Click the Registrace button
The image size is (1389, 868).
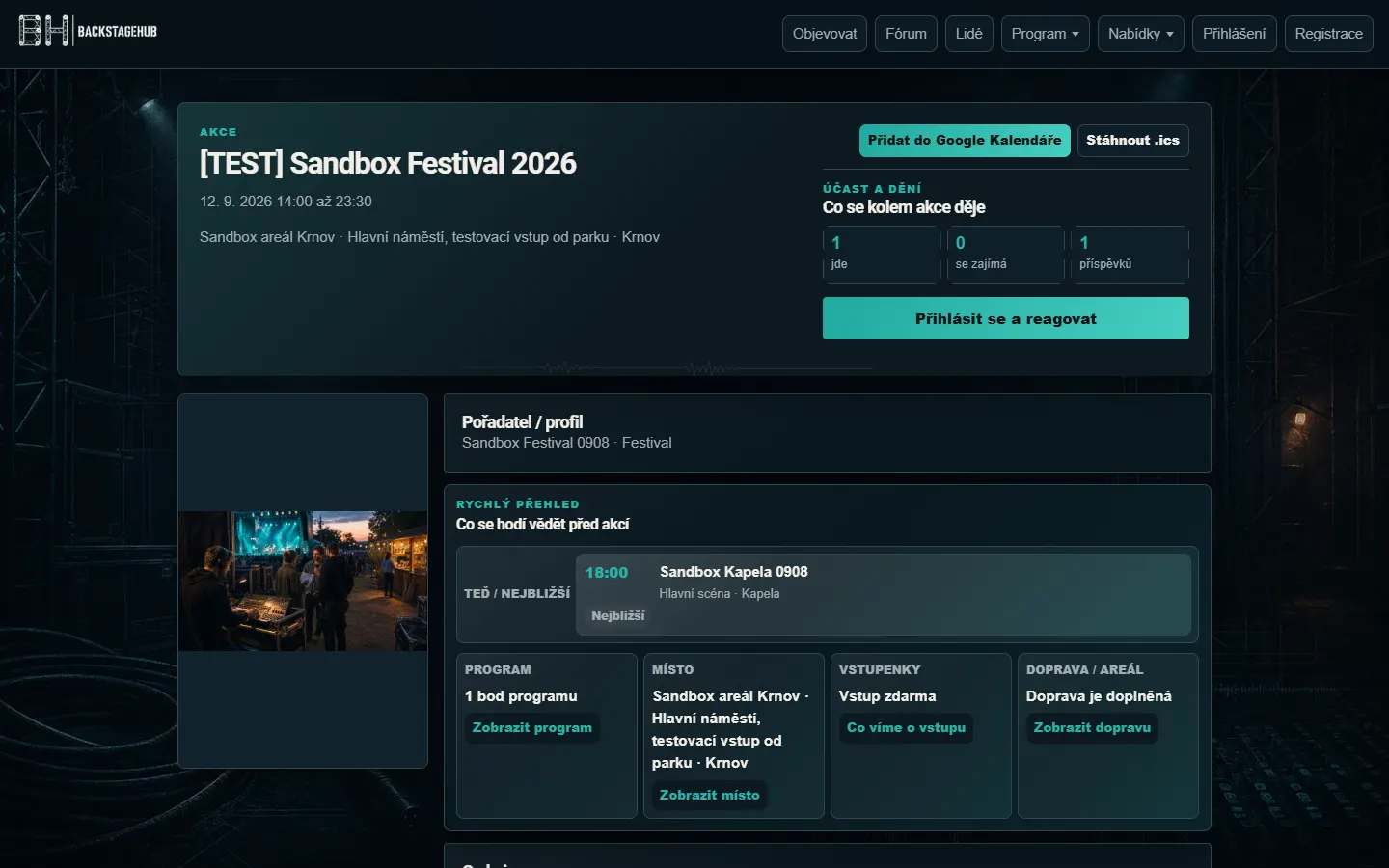click(1329, 34)
